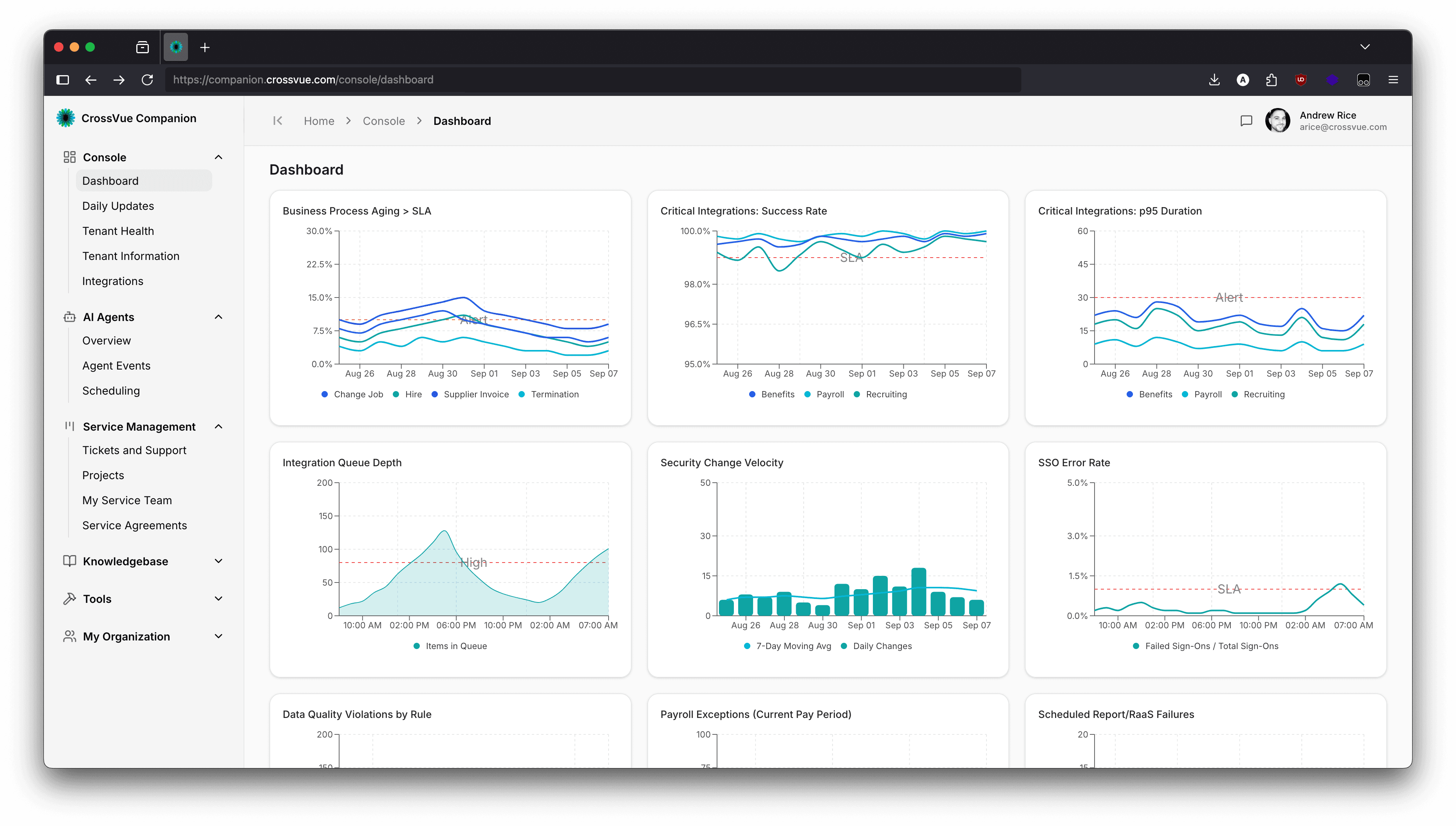Open the browser hamburger menu
Viewport: 1456px width, 826px height.
pos(1393,80)
